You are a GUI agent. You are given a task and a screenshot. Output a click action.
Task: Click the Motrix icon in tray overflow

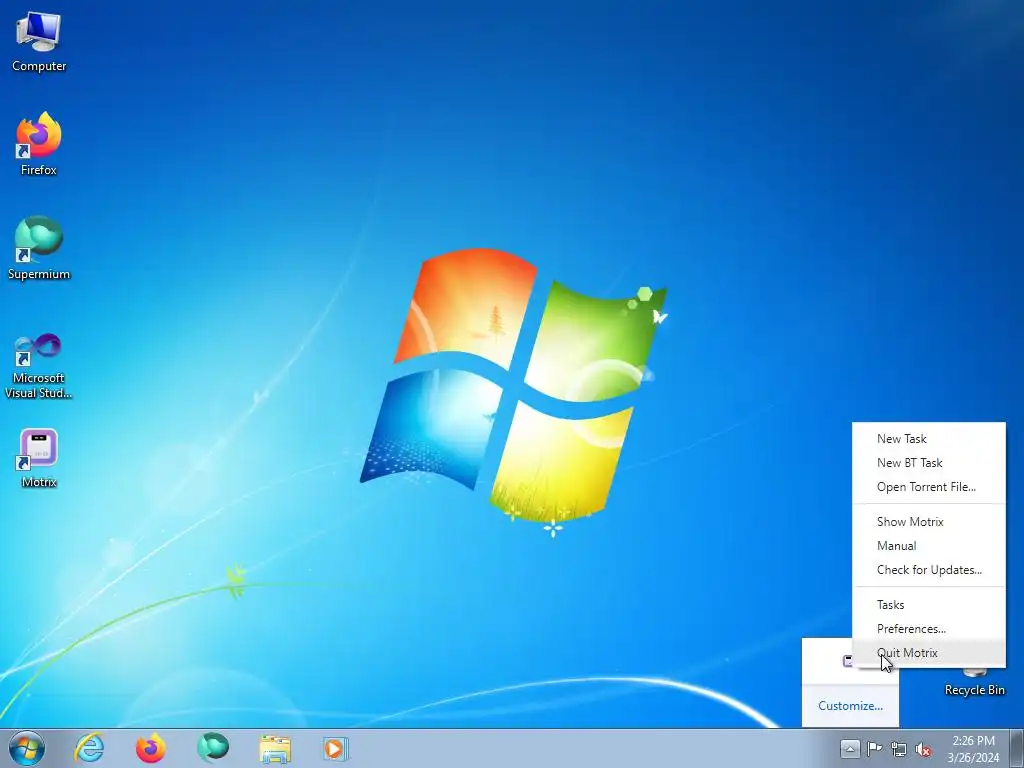847,660
